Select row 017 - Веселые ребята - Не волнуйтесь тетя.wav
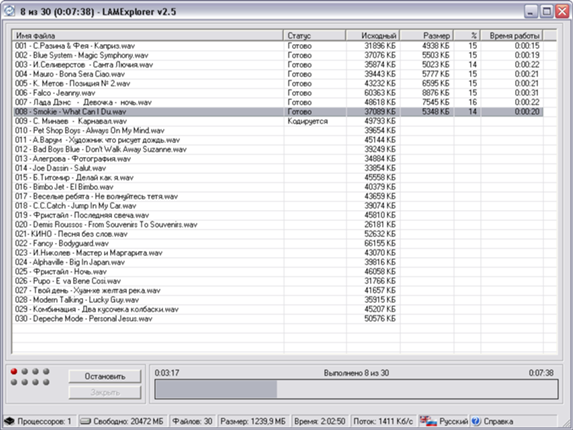Screen dimensions: 573x430 pyautogui.click(x=278, y=196)
